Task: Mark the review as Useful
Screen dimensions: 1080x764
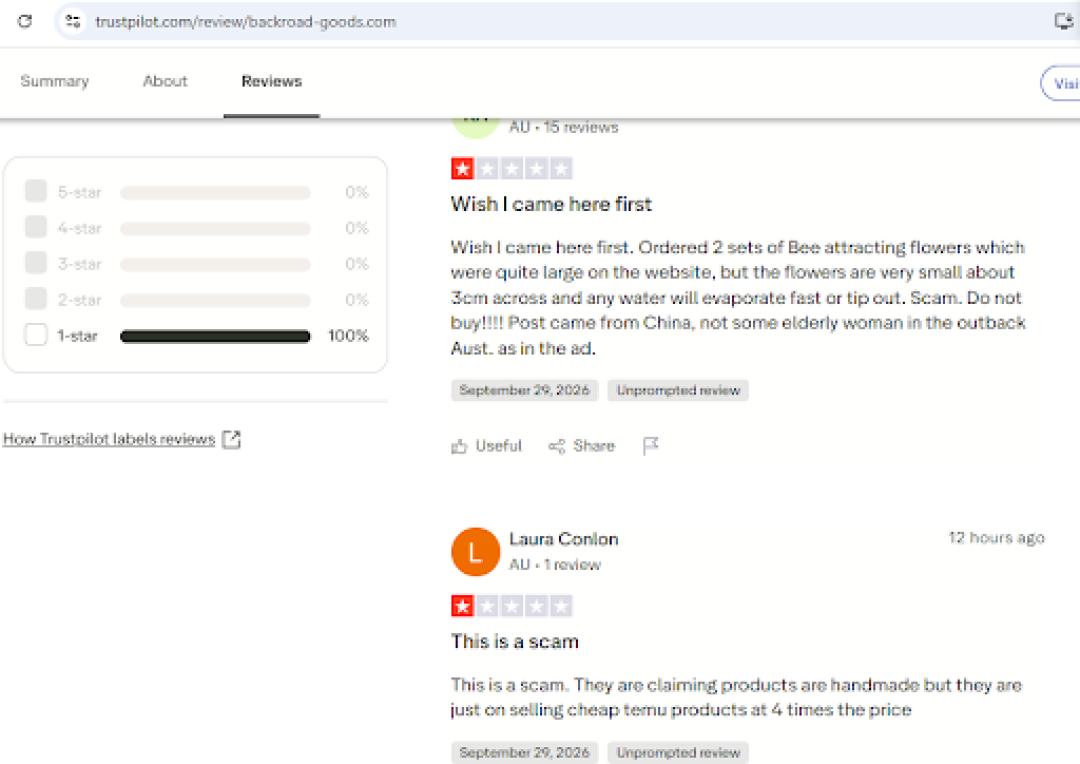Action: pyautogui.click(x=487, y=446)
